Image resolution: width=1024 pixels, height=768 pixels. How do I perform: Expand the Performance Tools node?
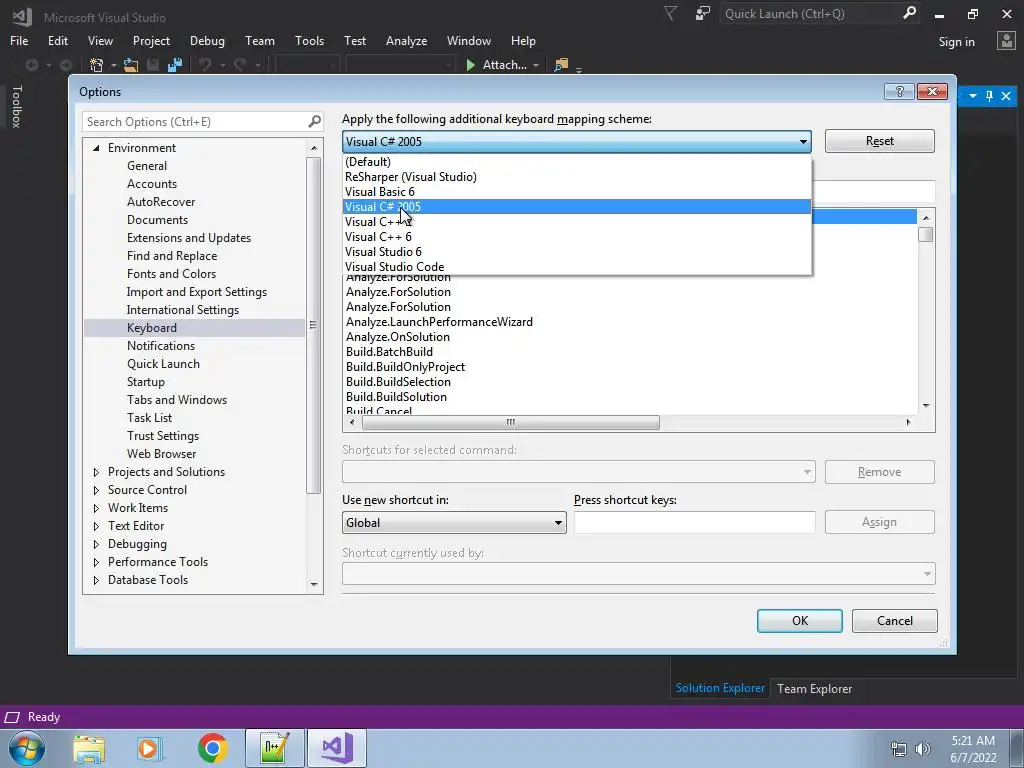(x=96, y=562)
